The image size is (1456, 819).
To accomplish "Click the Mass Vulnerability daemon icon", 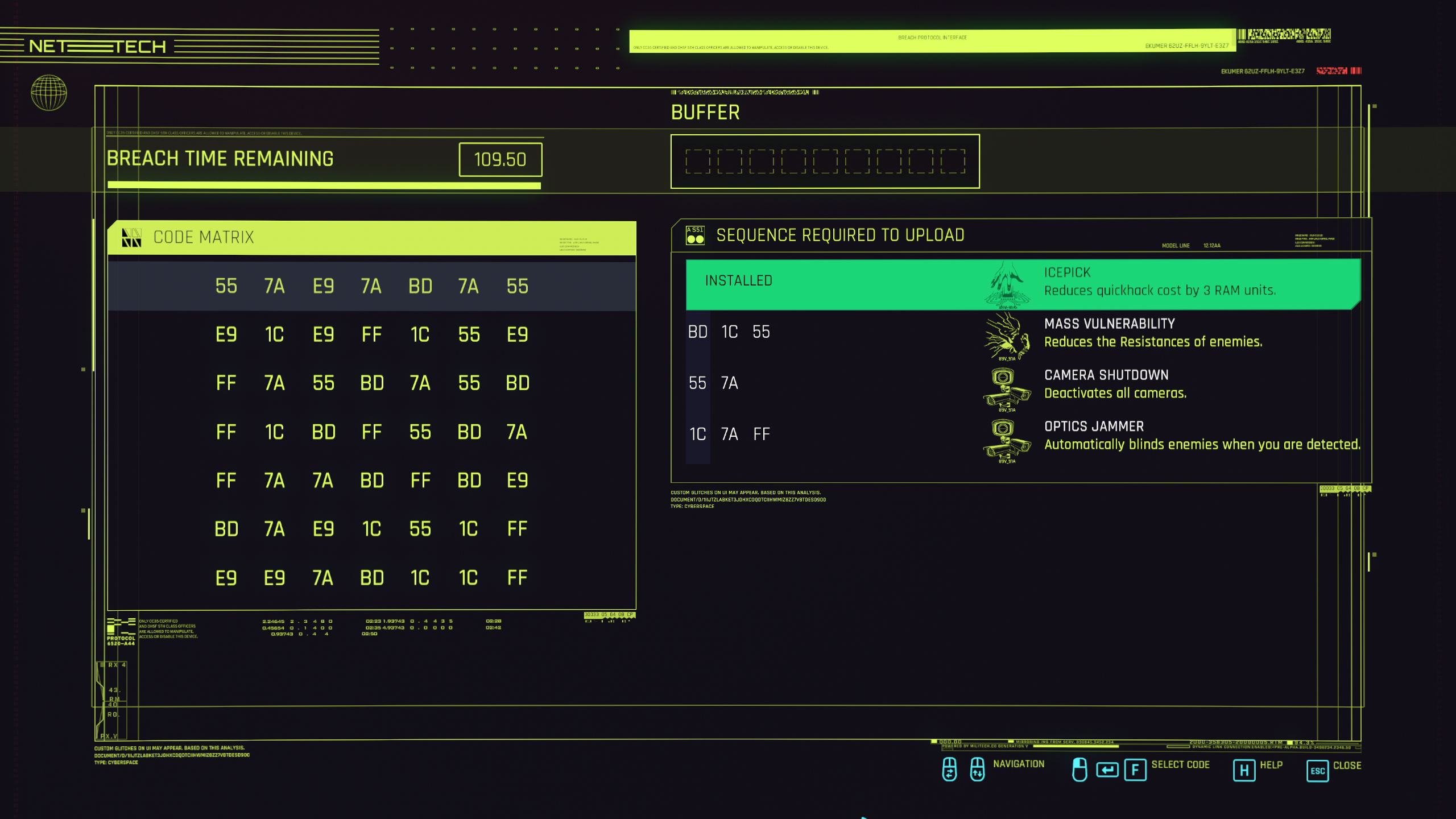I will point(1007,336).
